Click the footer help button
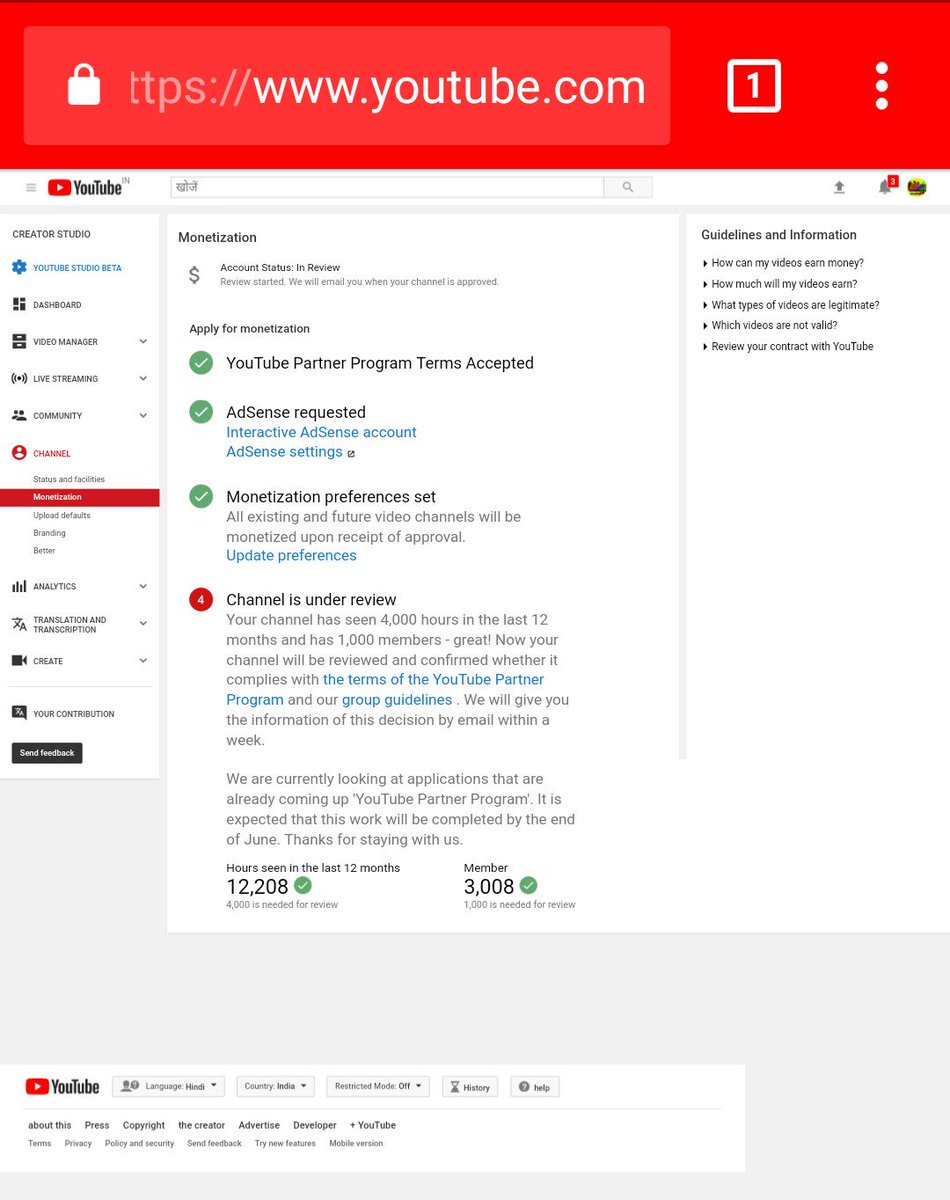This screenshot has width=950, height=1200. click(535, 1087)
